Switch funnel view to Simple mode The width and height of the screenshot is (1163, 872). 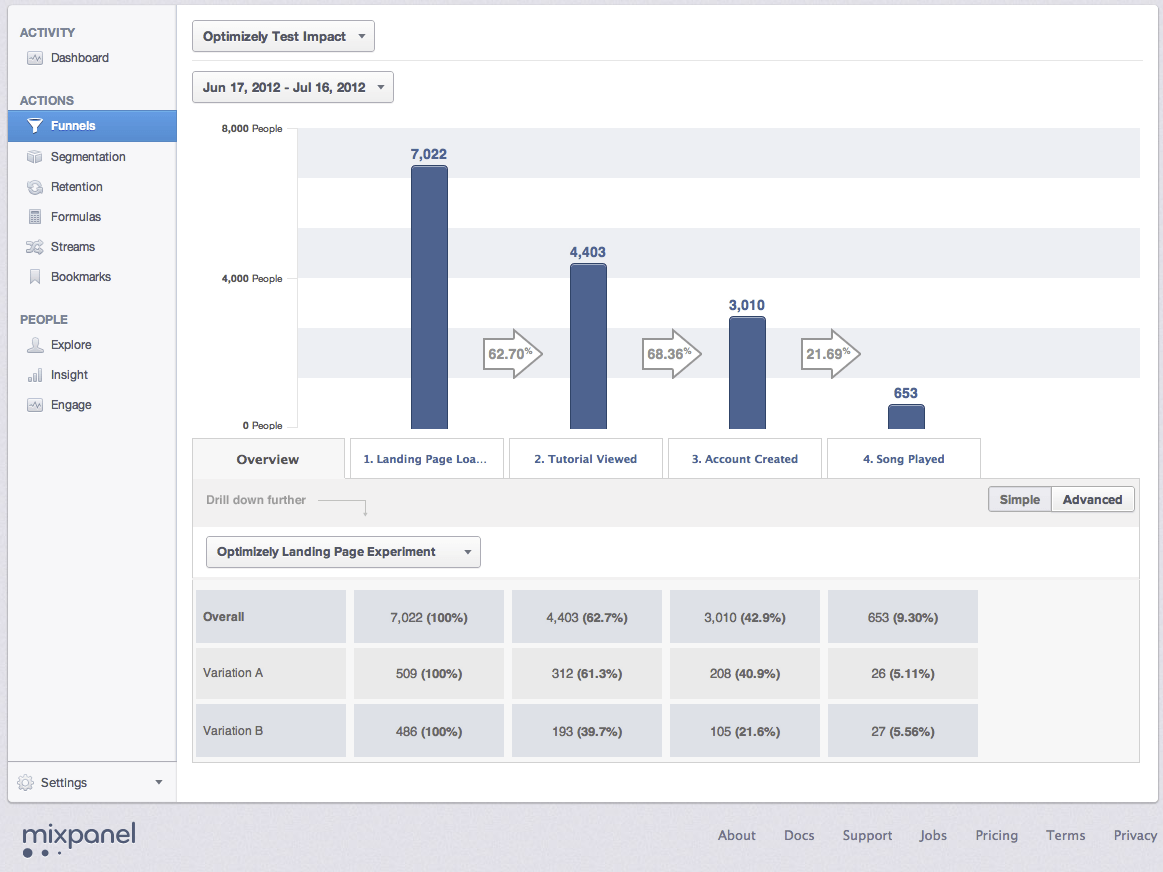[x=1019, y=499]
